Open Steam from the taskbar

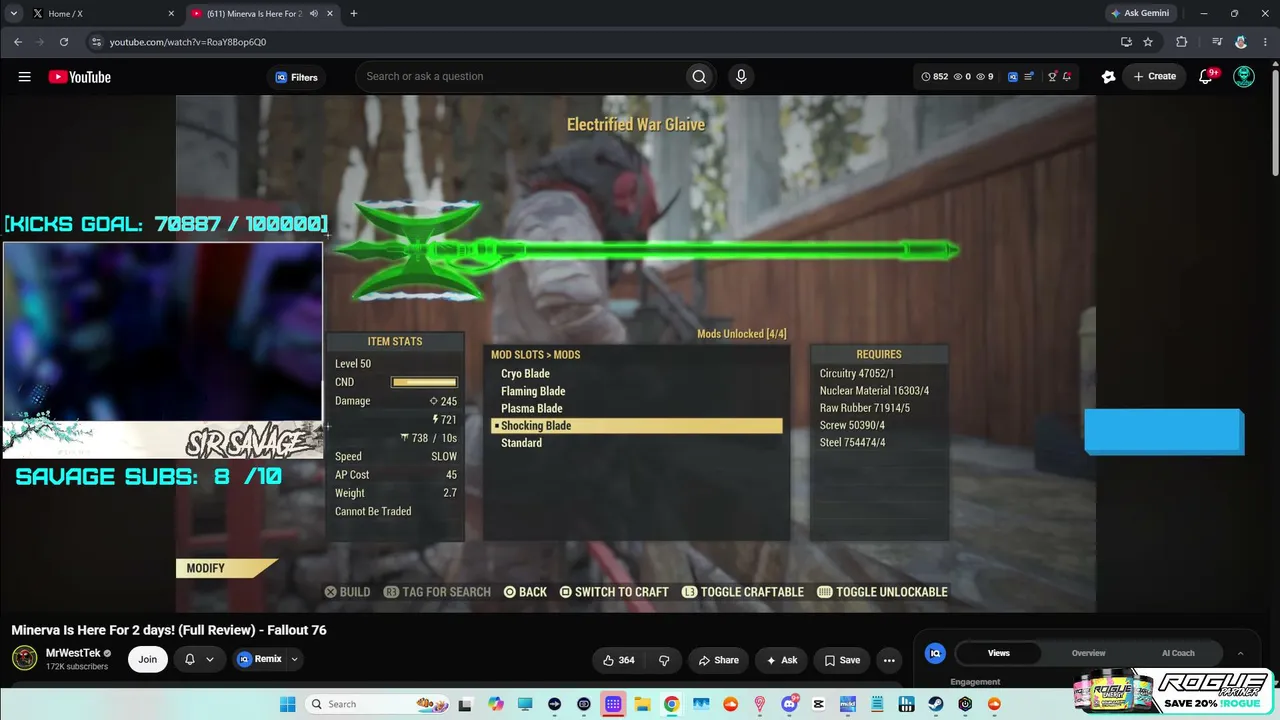click(936, 704)
